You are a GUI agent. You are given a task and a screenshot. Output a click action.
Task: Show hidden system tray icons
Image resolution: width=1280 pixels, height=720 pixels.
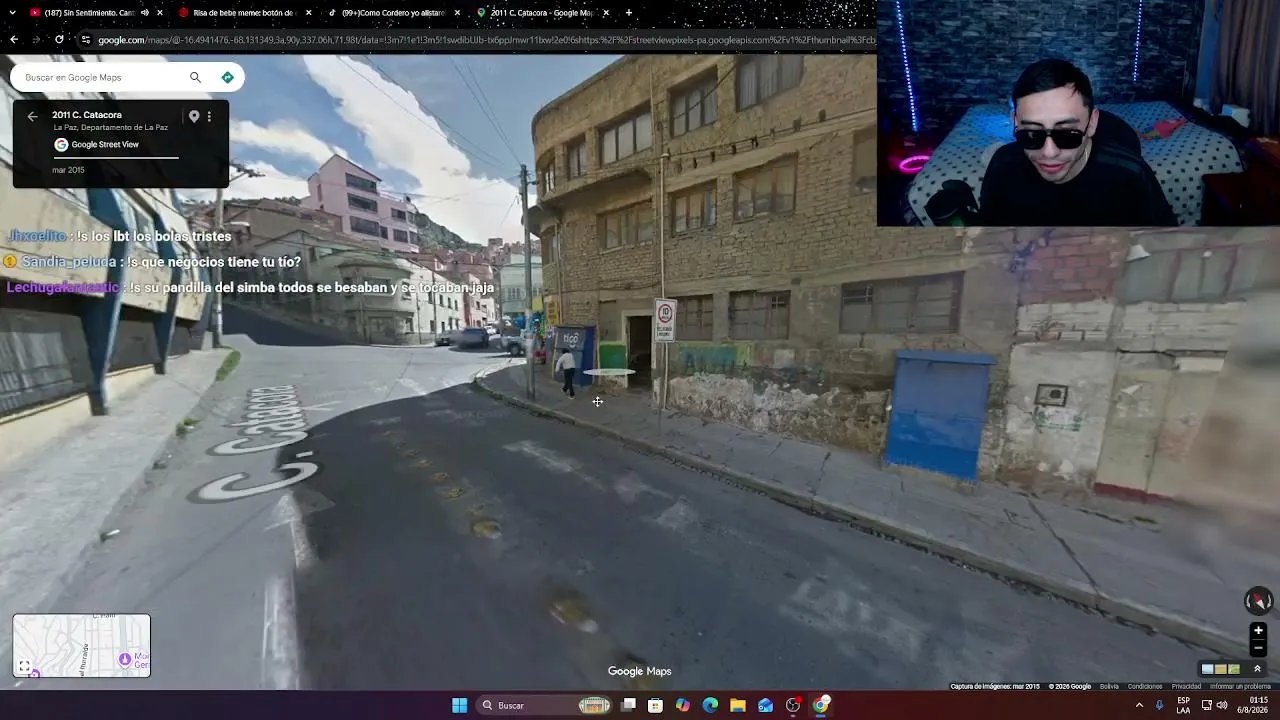[1139, 705]
